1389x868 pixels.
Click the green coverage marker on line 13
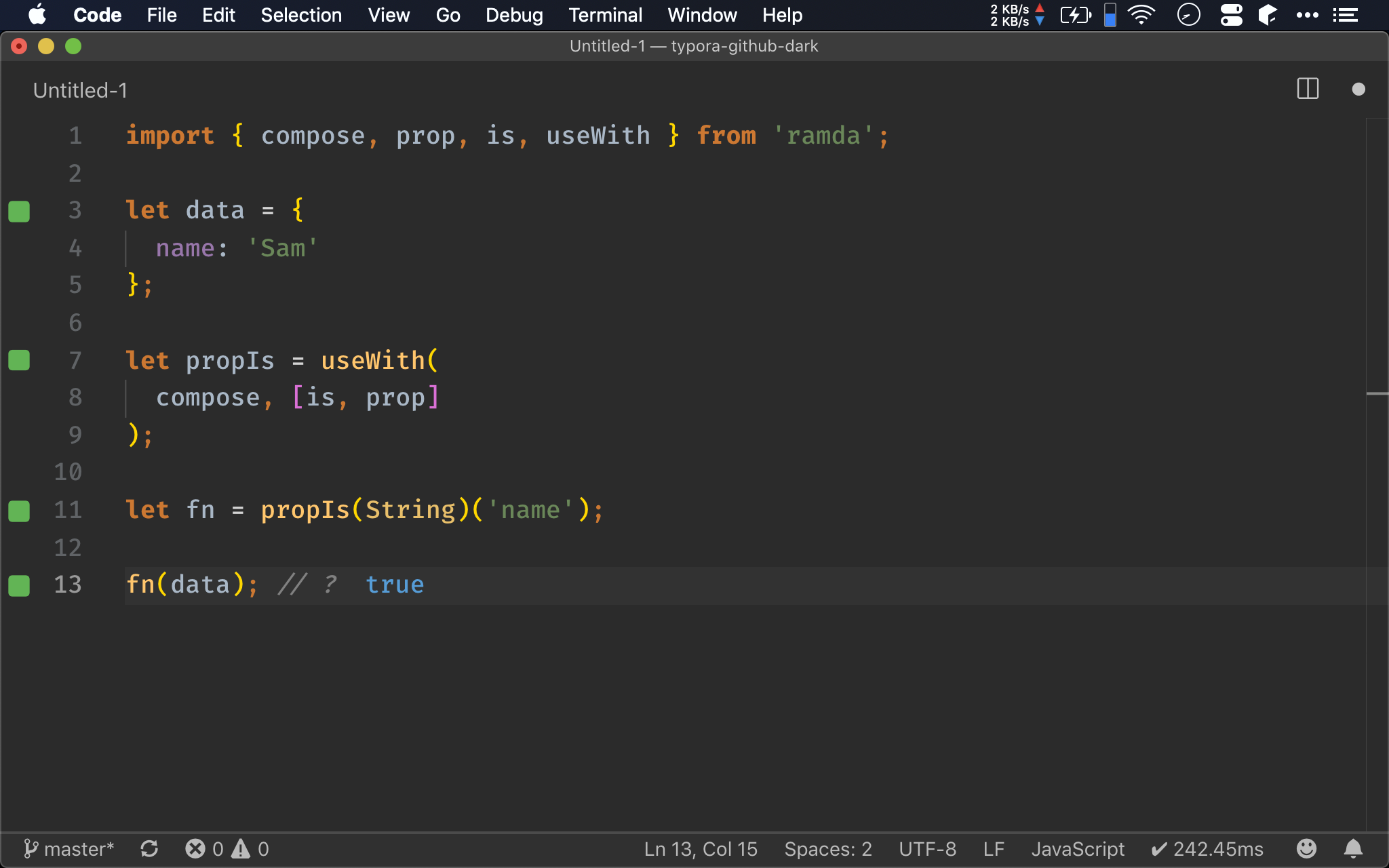[x=19, y=585]
